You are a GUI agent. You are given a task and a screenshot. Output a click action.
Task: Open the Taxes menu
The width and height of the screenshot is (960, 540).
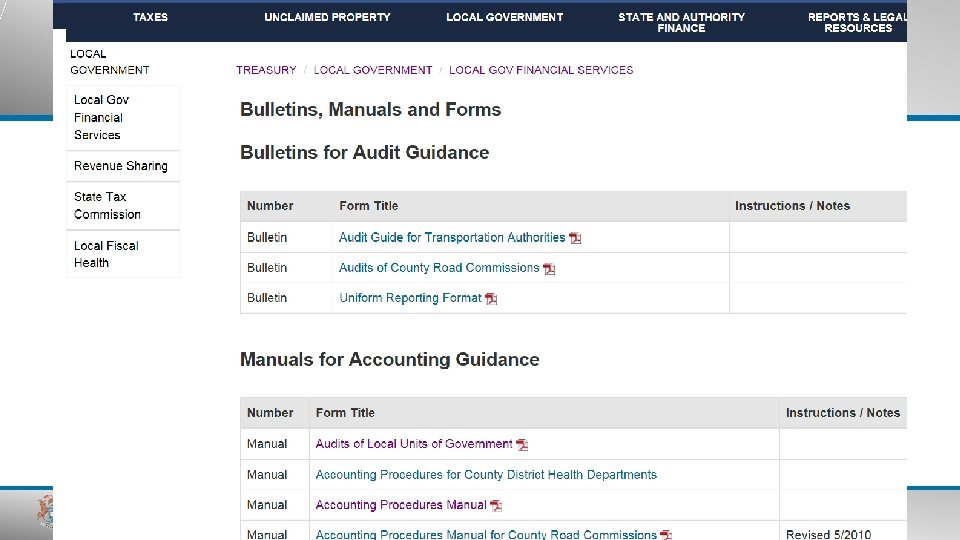pyautogui.click(x=150, y=17)
